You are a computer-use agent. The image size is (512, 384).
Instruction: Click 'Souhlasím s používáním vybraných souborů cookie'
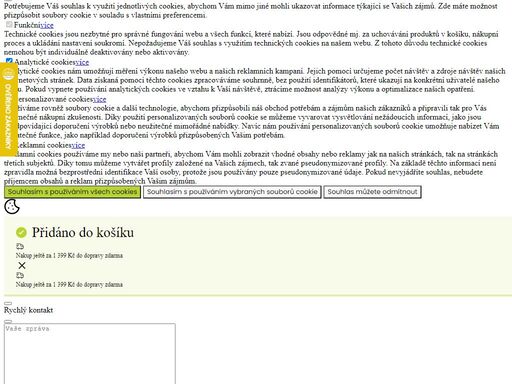point(232,192)
